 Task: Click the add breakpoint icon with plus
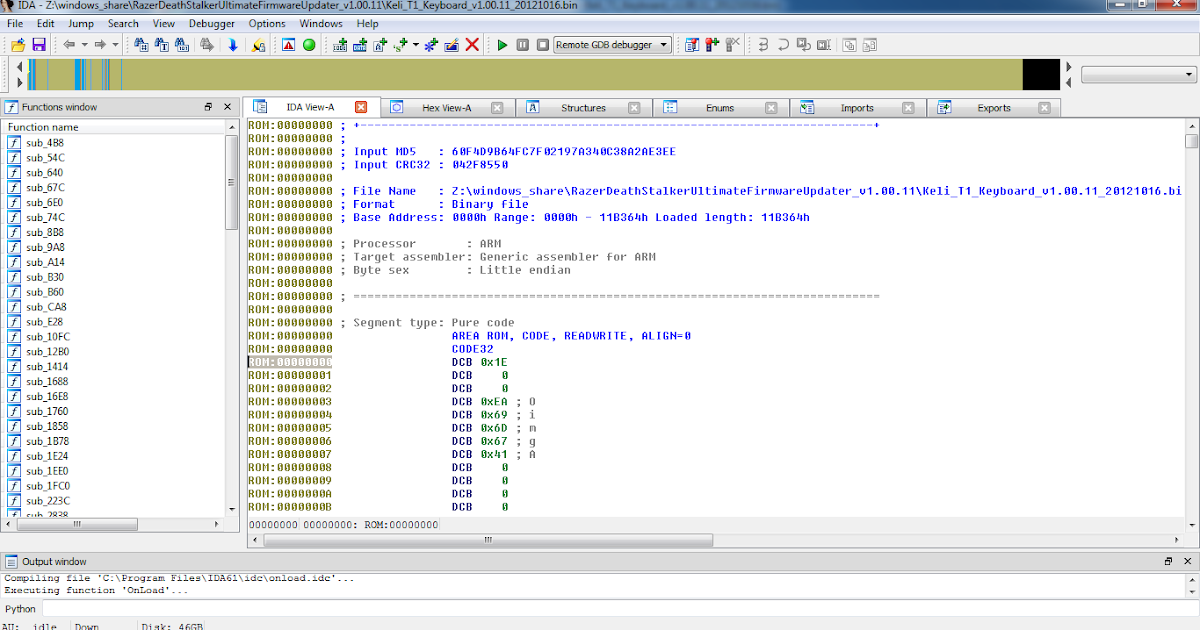(712, 45)
